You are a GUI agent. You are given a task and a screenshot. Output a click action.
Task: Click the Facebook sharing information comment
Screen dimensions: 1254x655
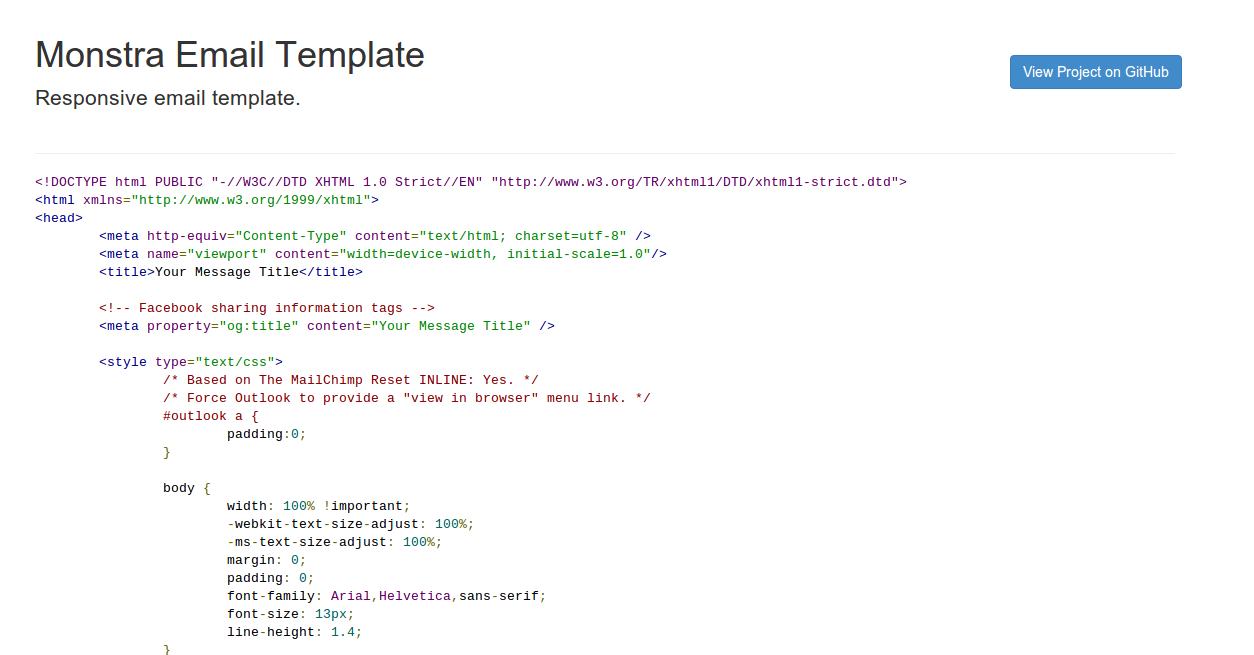267,308
